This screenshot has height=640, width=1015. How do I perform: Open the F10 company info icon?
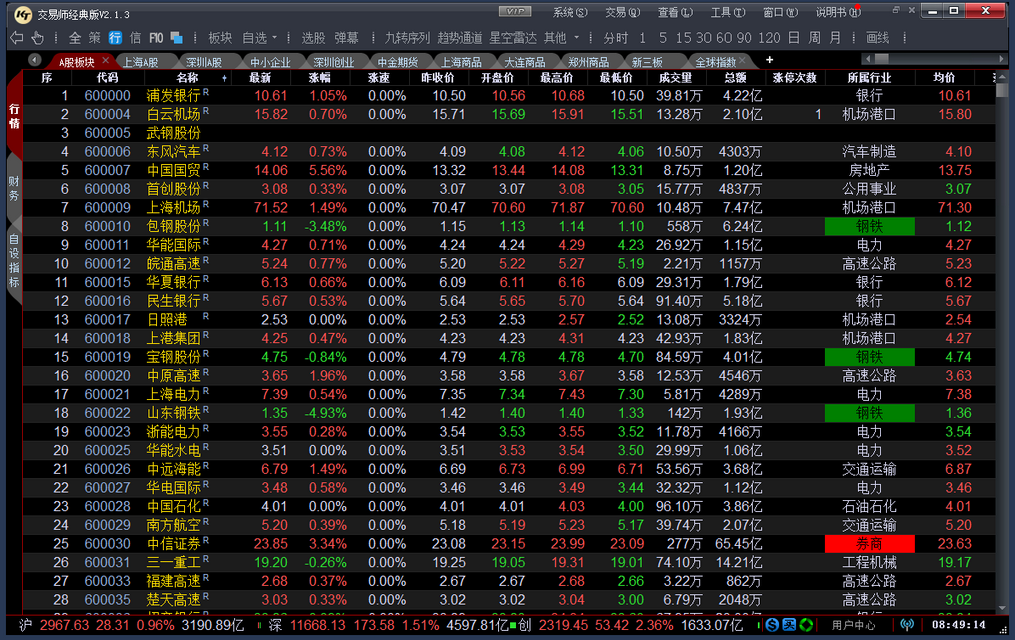click(156, 38)
